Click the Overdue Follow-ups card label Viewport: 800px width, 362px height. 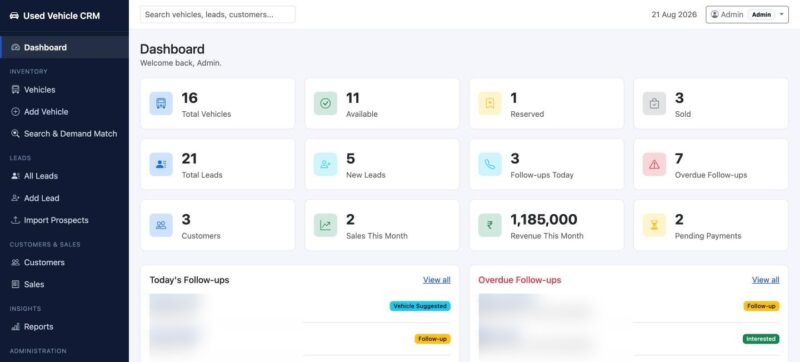pyautogui.click(x=711, y=175)
